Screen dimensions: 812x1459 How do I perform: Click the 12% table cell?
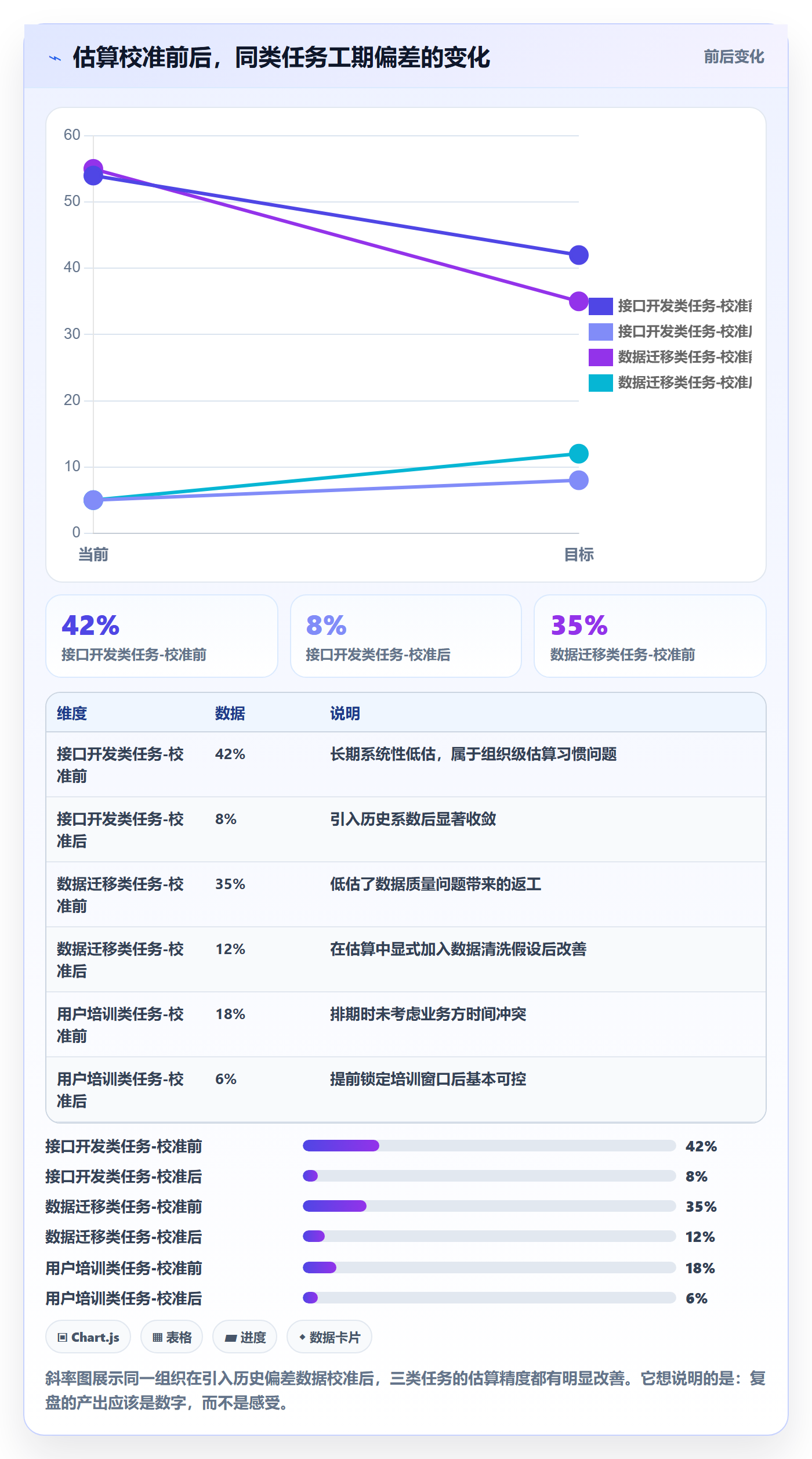click(230, 949)
